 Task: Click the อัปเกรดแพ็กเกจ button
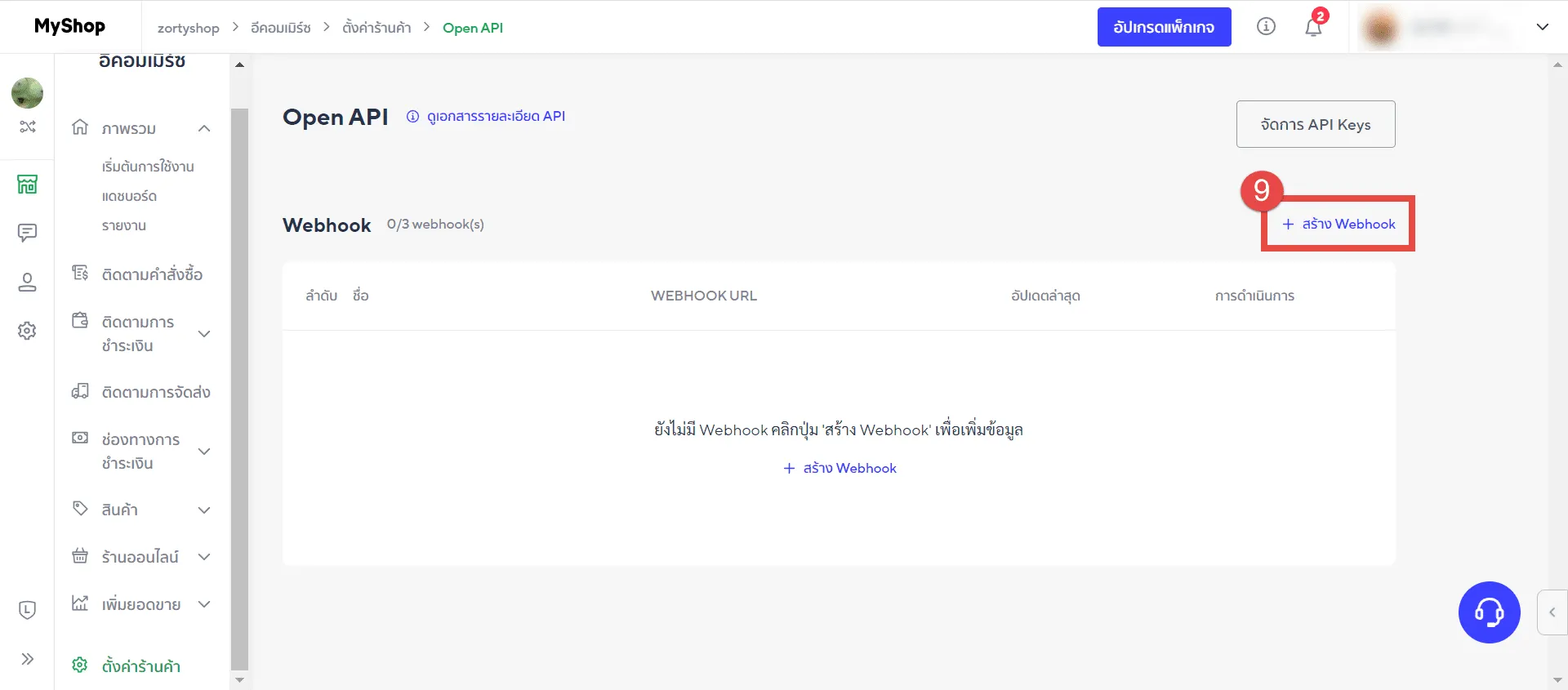click(x=1164, y=27)
